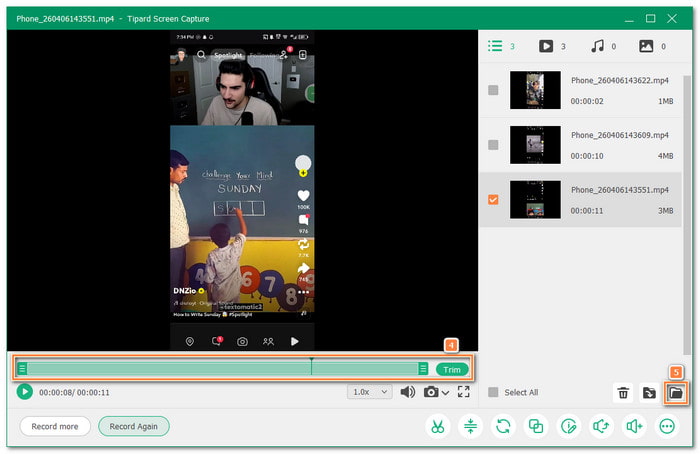Click the timeline playhead marker
The width and height of the screenshot is (700, 454).
coord(311,367)
